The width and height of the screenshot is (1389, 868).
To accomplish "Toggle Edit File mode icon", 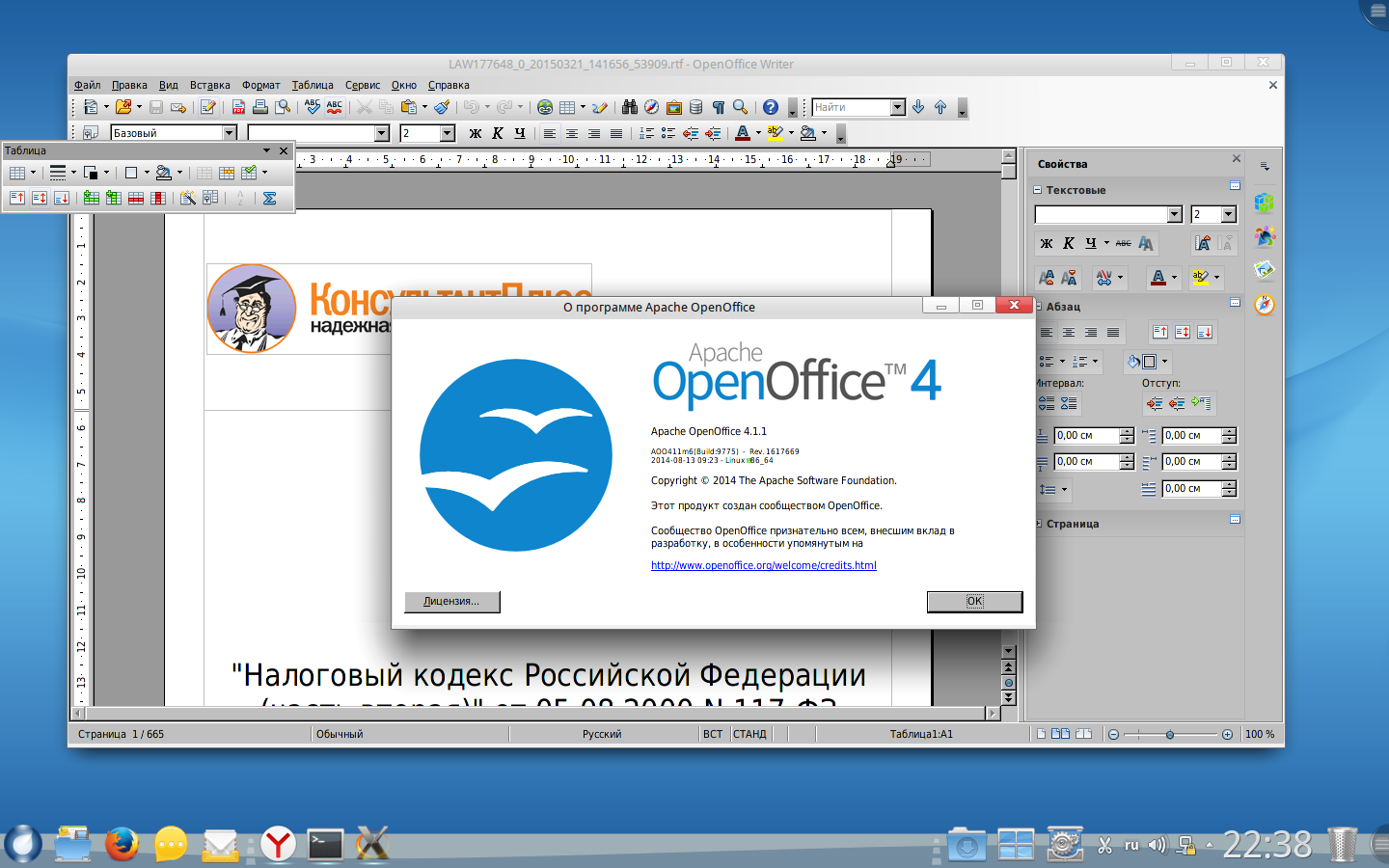I will click(x=207, y=107).
